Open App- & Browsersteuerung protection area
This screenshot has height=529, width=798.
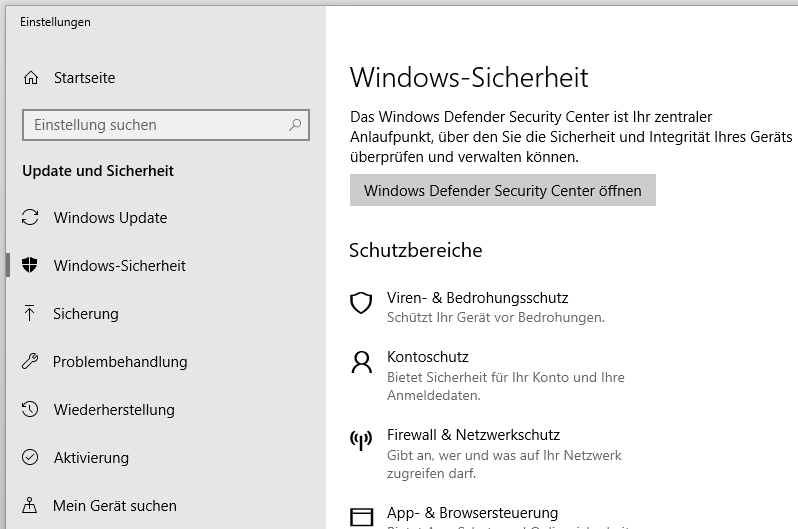click(x=472, y=513)
